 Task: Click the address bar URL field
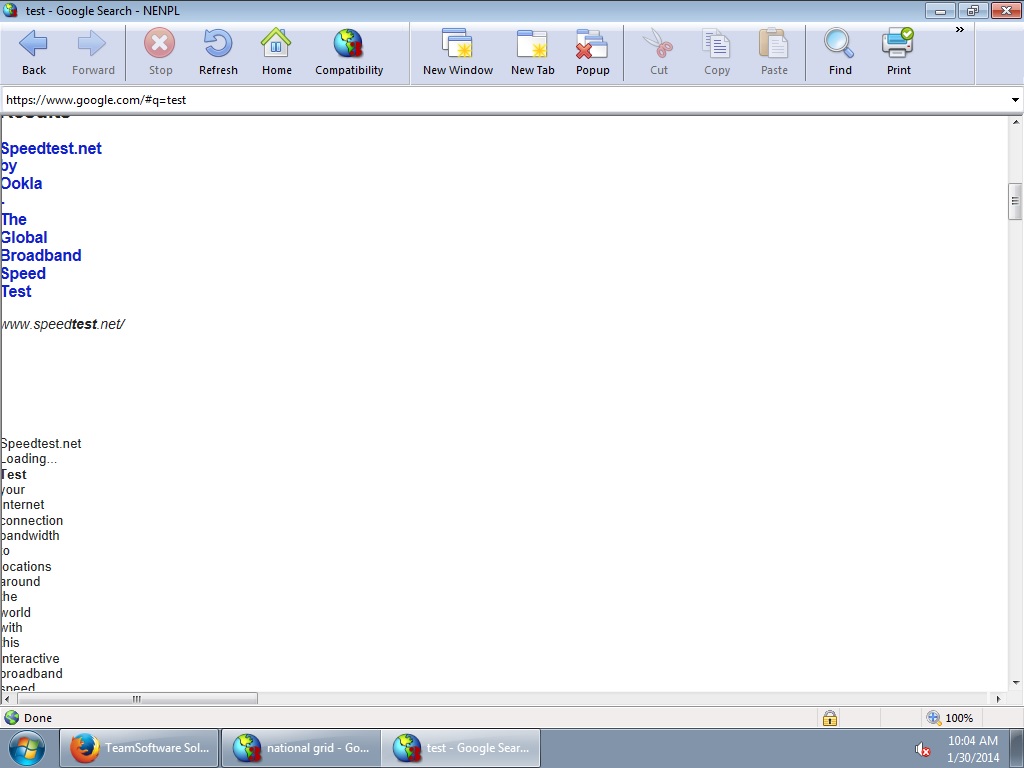[504, 100]
